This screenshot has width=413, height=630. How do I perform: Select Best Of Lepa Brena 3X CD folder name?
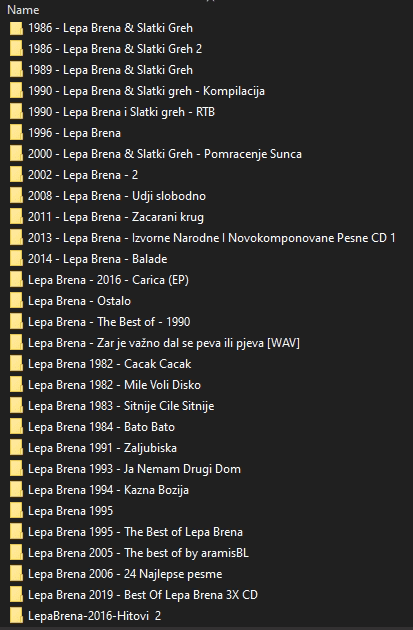[143, 595]
